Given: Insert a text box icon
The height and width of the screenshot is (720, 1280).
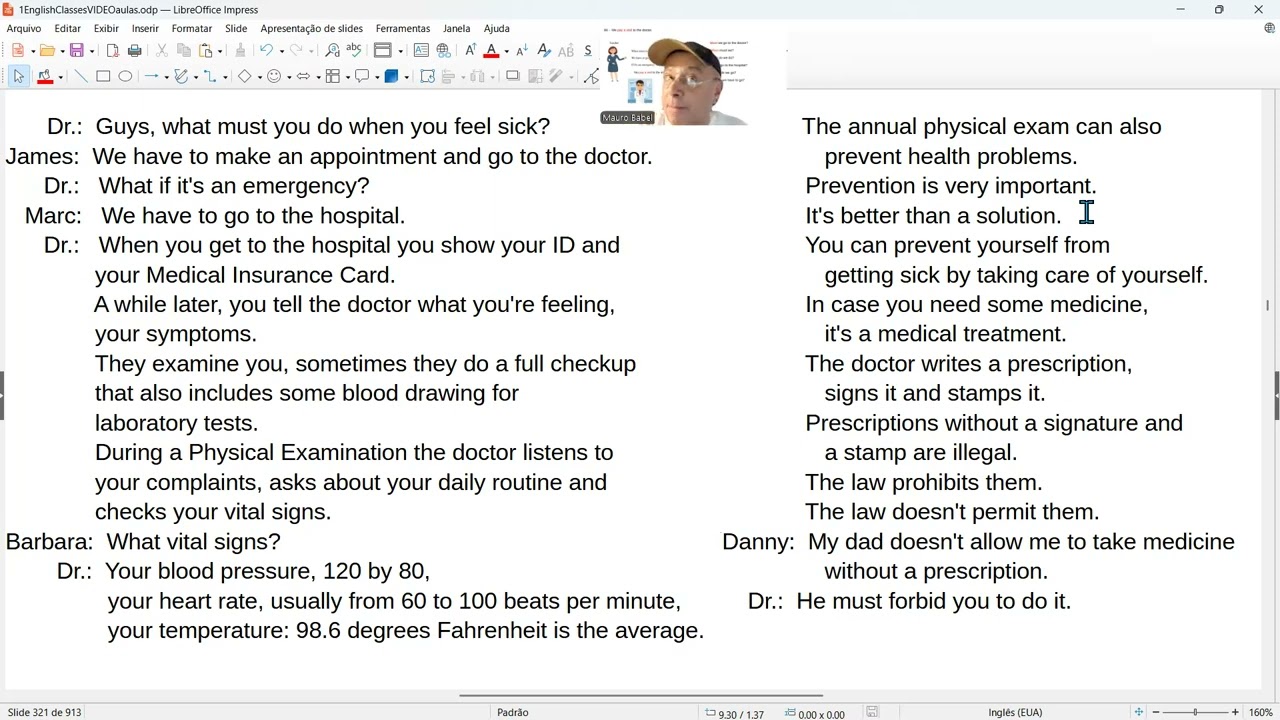Looking at the screenshot, I should pyautogui.click(x=421, y=50).
